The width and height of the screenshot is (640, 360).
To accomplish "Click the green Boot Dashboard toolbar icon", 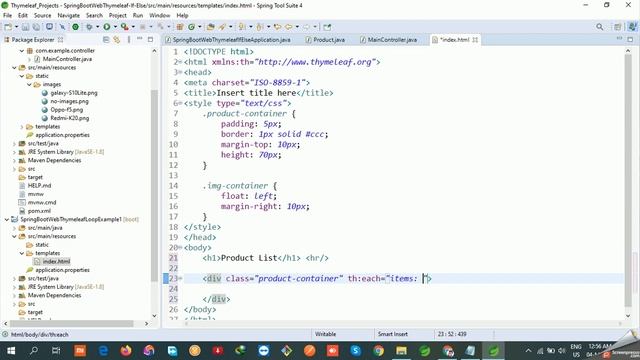I will (x=76, y=27).
